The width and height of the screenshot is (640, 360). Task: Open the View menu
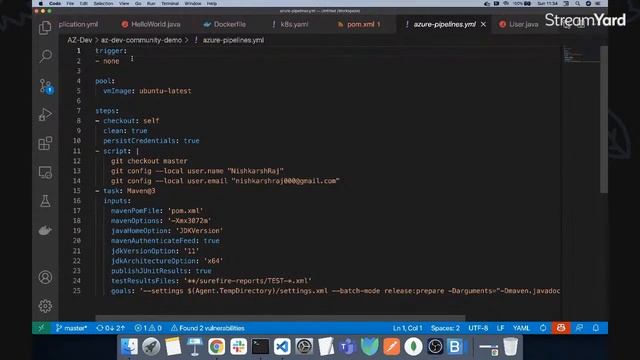tap(124, 4)
